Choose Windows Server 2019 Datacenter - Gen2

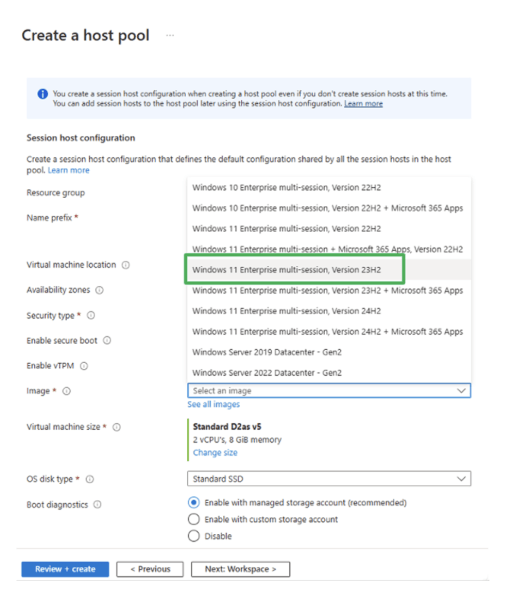(329, 352)
